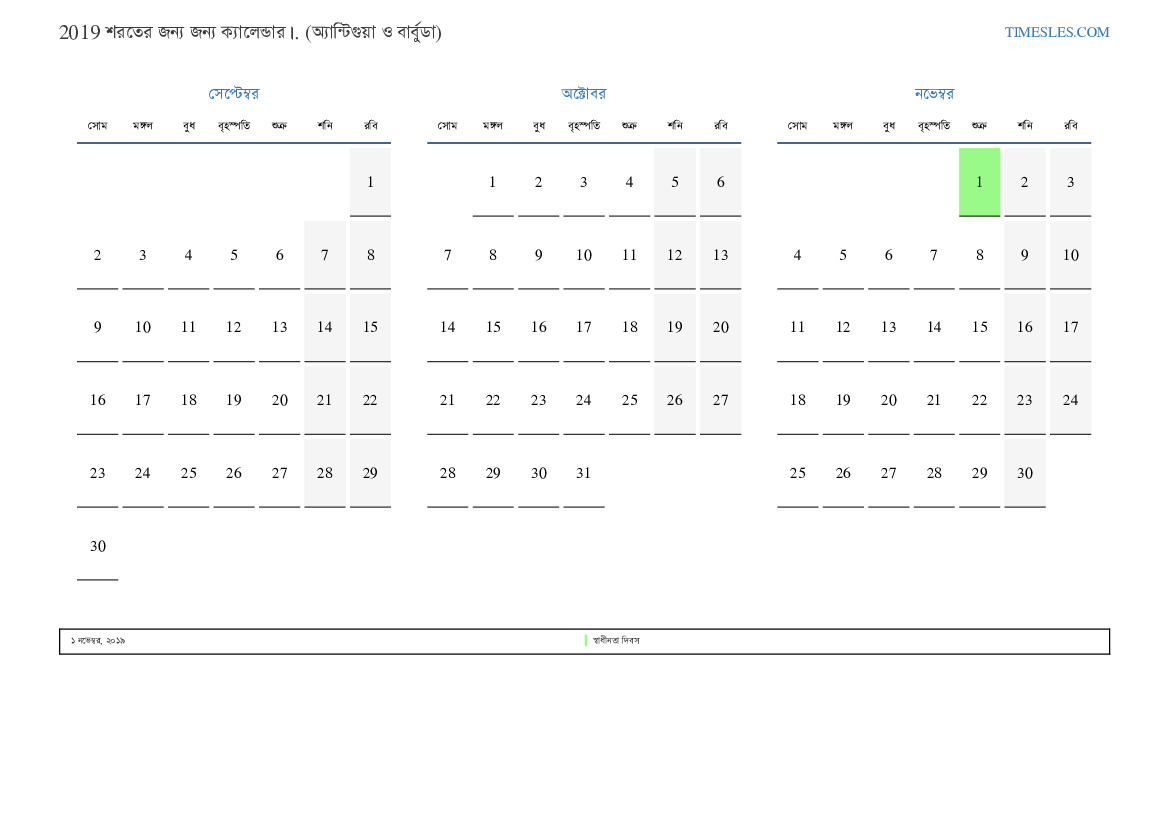Select September 18 in the calendar
This screenshot has height=827, width=1169.
188,400
